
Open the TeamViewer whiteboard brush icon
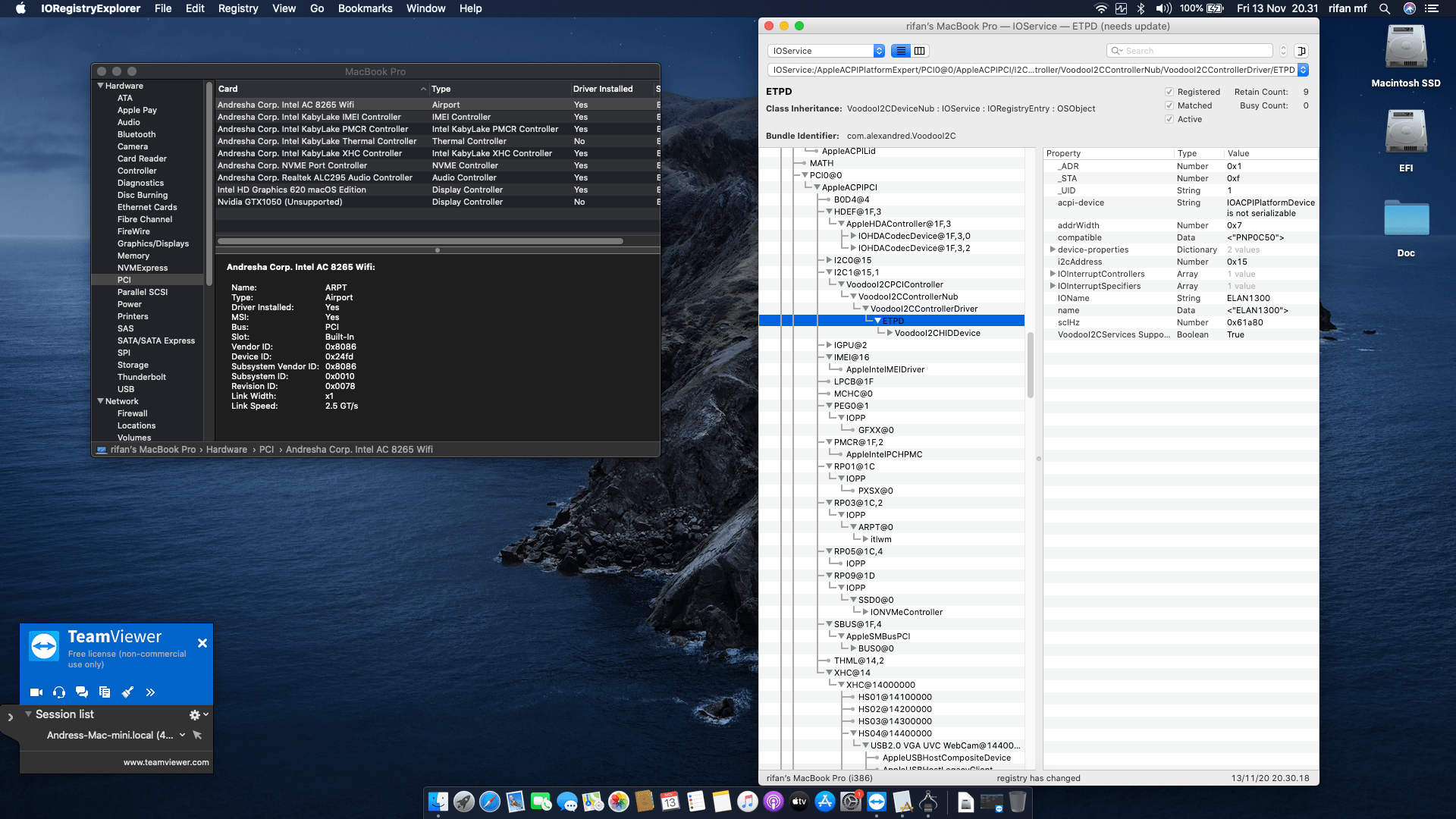click(x=127, y=692)
